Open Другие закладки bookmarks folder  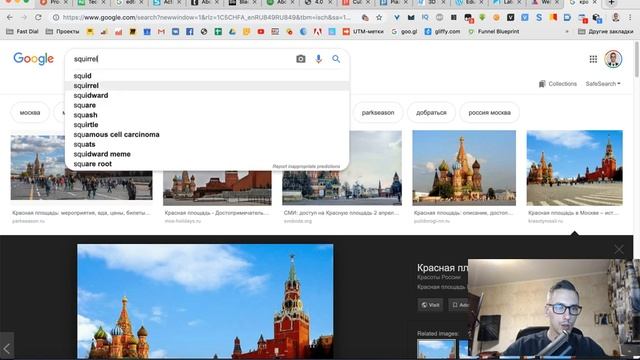[605, 31]
